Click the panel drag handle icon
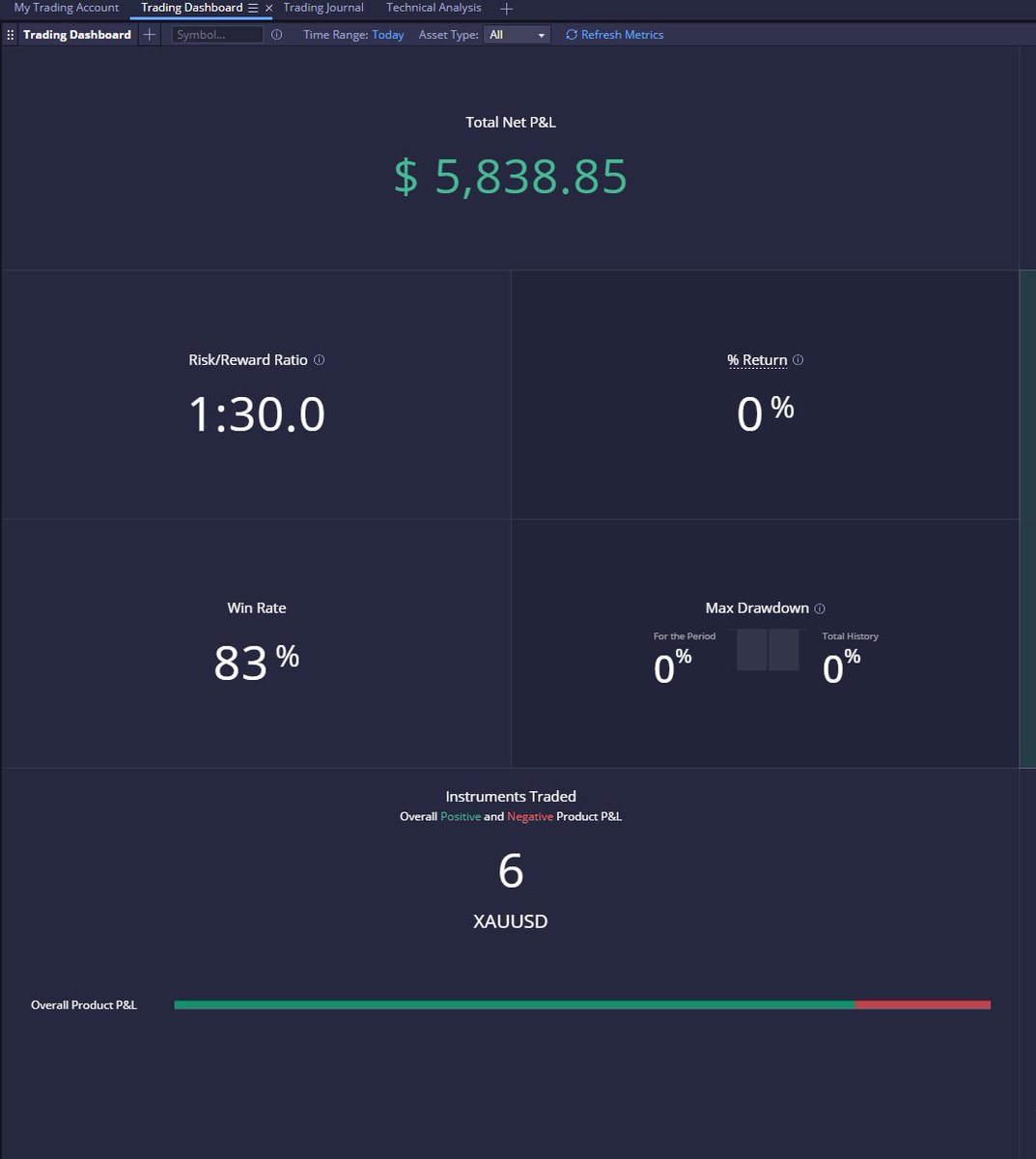The image size is (1036, 1159). (10, 35)
